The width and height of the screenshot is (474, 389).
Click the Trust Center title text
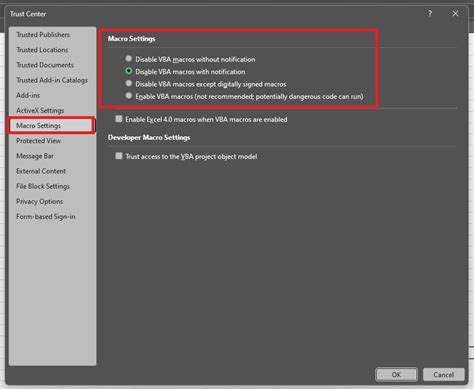[28, 14]
